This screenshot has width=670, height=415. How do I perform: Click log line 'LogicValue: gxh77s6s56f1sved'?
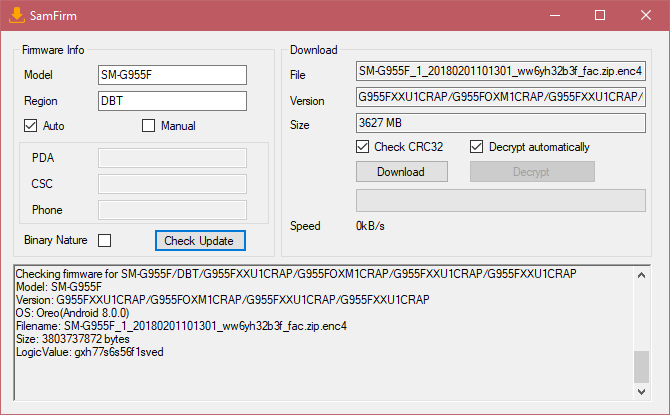(x=90, y=352)
